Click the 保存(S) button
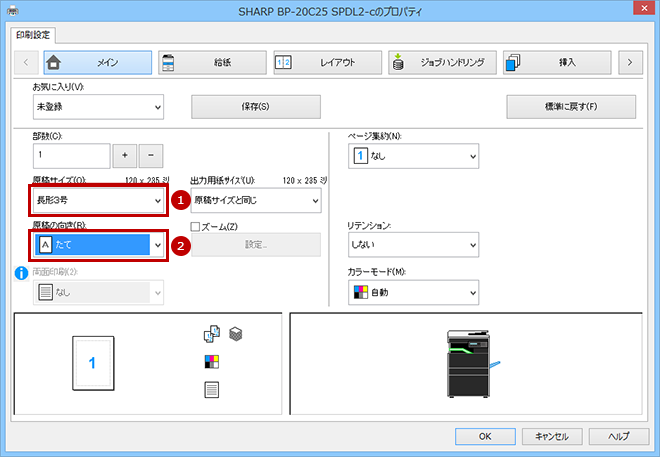This screenshot has width=660, height=457. coord(256,107)
